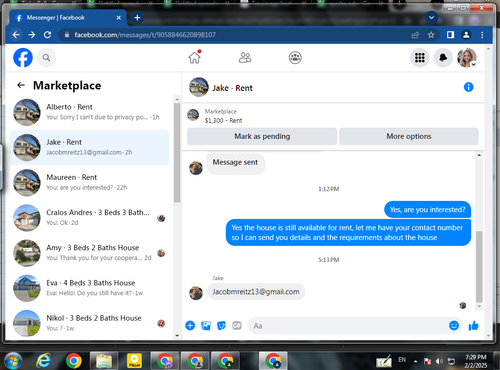500x370 pixels.
Task: Choose a GIF icon in composer
Action: click(x=237, y=325)
